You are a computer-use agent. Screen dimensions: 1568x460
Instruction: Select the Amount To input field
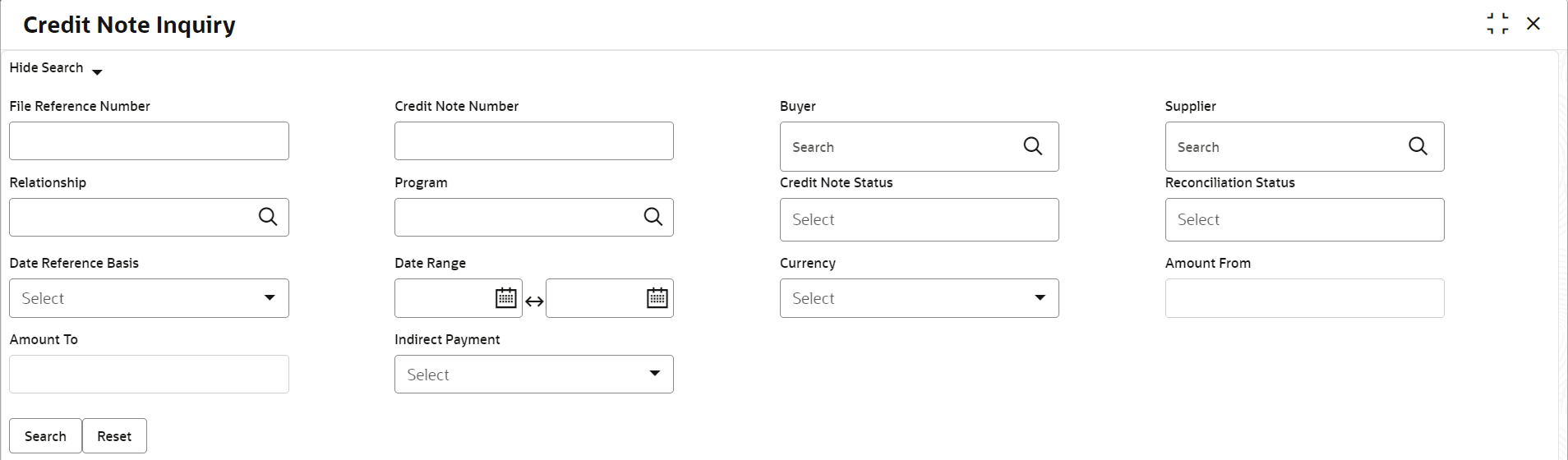tap(149, 375)
